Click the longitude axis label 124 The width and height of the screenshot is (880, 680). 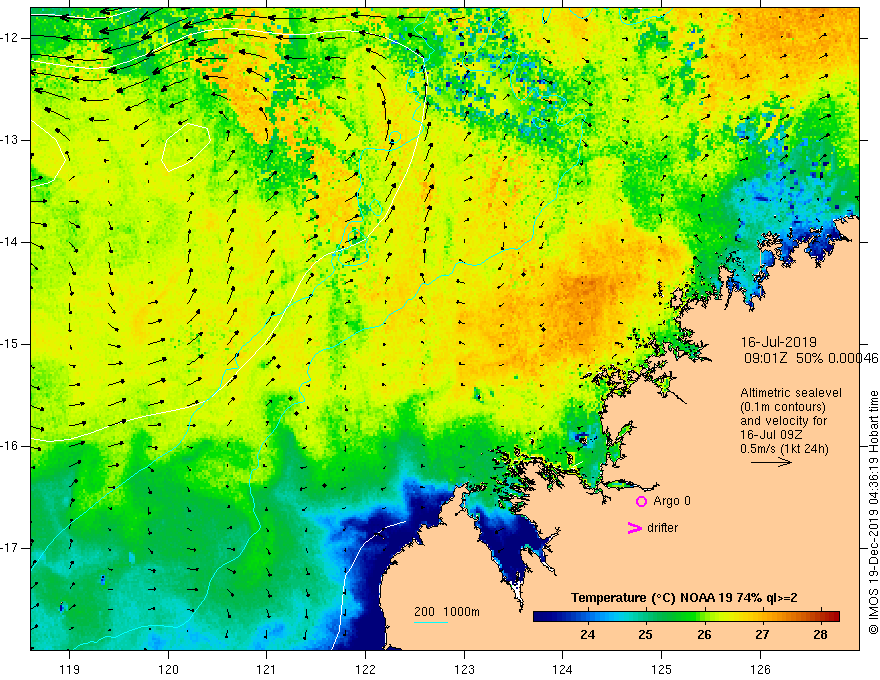(x=563, y=669)
